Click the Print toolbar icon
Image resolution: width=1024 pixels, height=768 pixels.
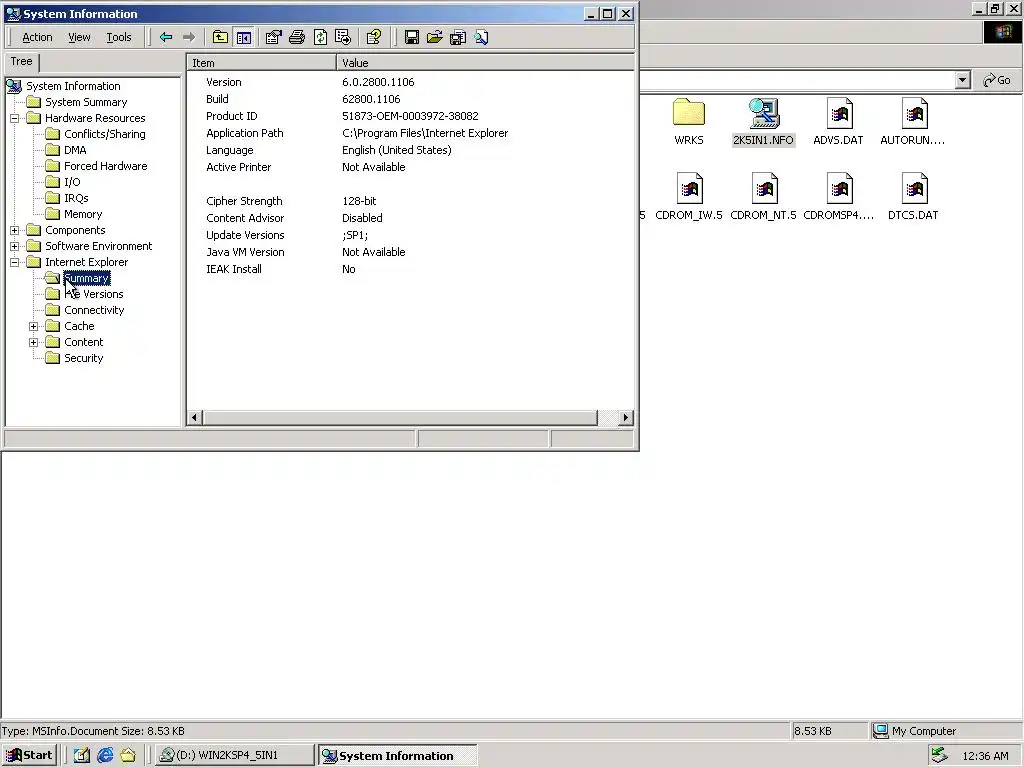click(x=297, y=37)
